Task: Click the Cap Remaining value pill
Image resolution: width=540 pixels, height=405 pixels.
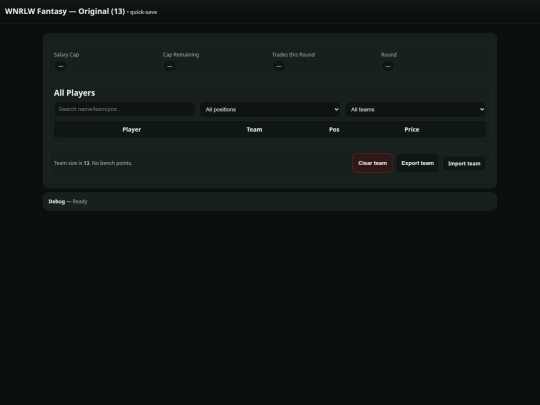Action: tap(170, 66)
